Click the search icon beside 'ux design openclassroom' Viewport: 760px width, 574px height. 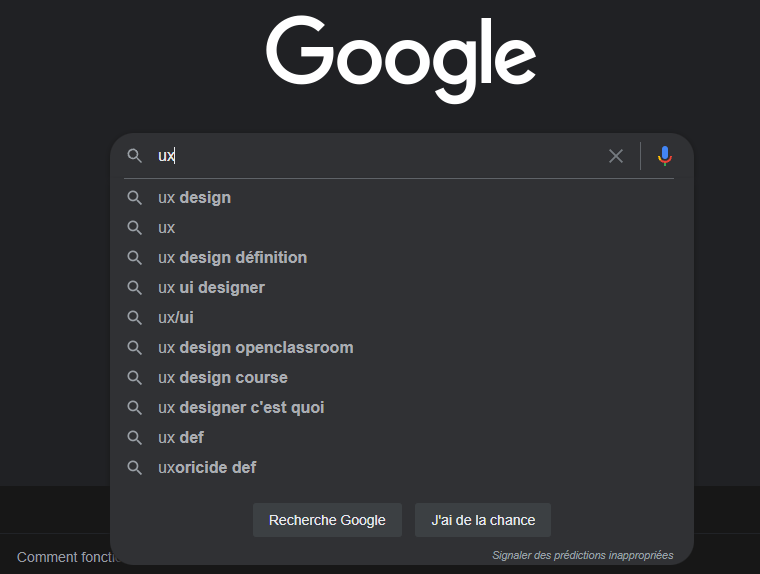pos(134,348)
